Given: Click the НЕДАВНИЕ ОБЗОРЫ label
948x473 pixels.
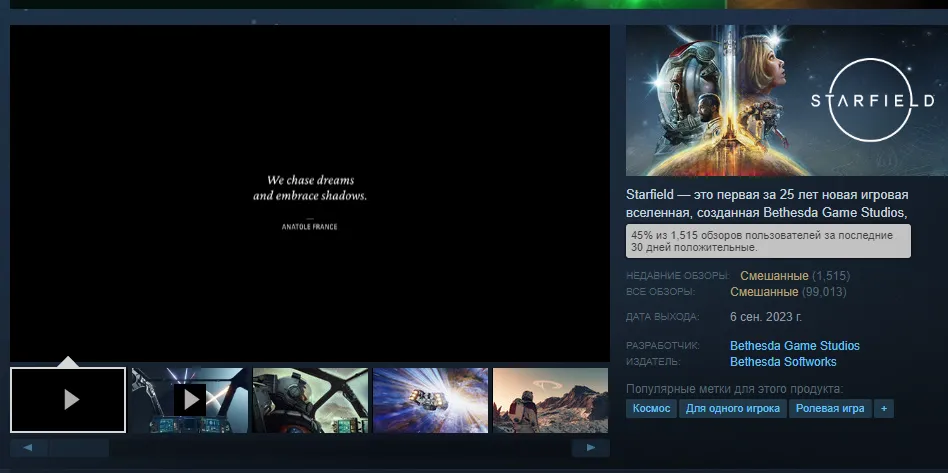Looking at the screenshot, I should coord(678,276).
